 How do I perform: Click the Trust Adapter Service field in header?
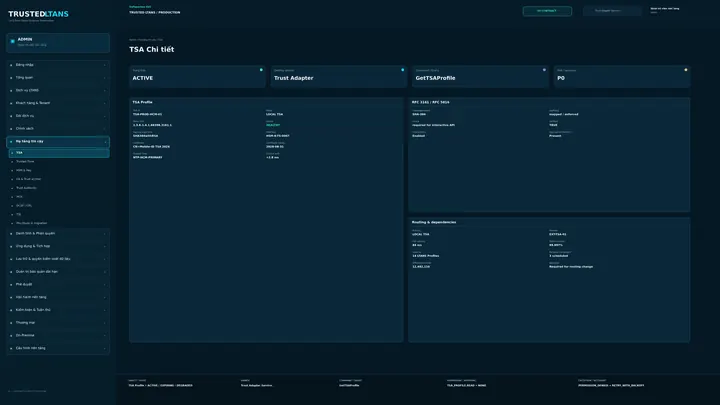click(612, 11)
